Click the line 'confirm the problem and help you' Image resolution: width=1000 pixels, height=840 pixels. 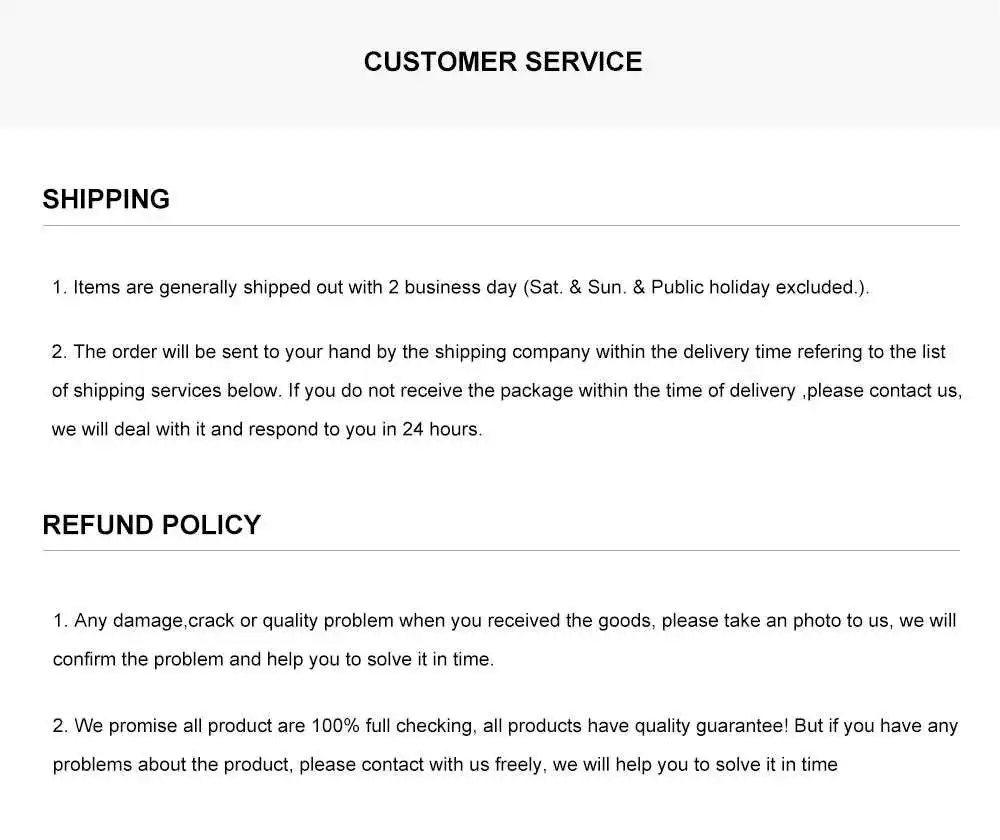(273, 659)
